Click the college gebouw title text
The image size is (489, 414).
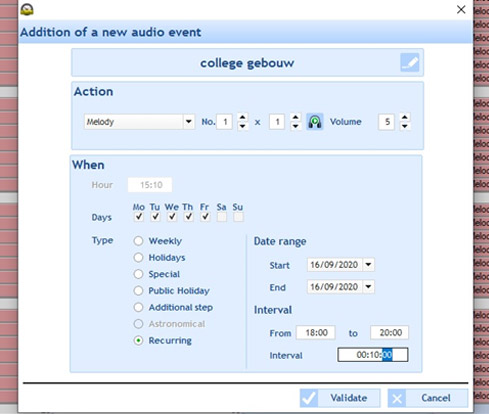(247, 63)
